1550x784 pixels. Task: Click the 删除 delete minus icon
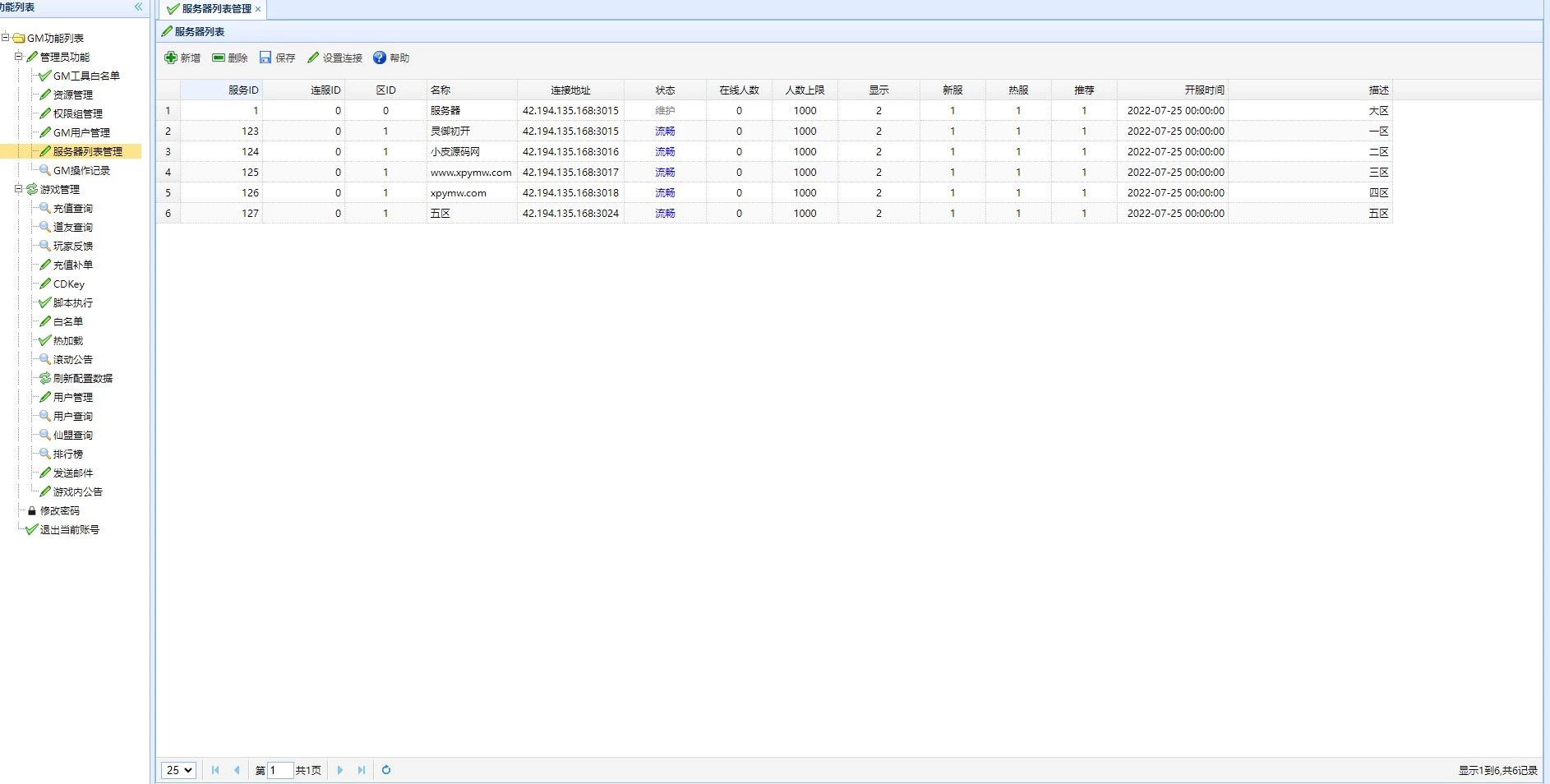point(219,58)
